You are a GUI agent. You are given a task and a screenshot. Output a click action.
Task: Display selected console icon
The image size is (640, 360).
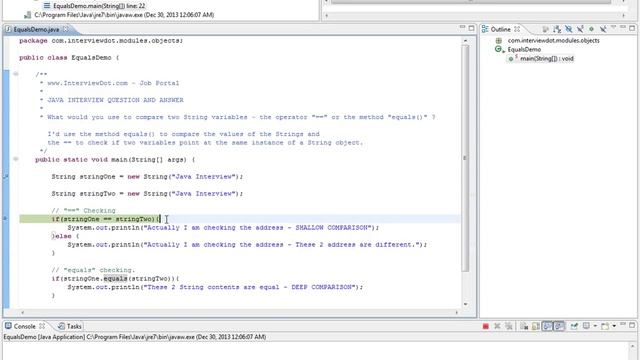pos(586,326)
